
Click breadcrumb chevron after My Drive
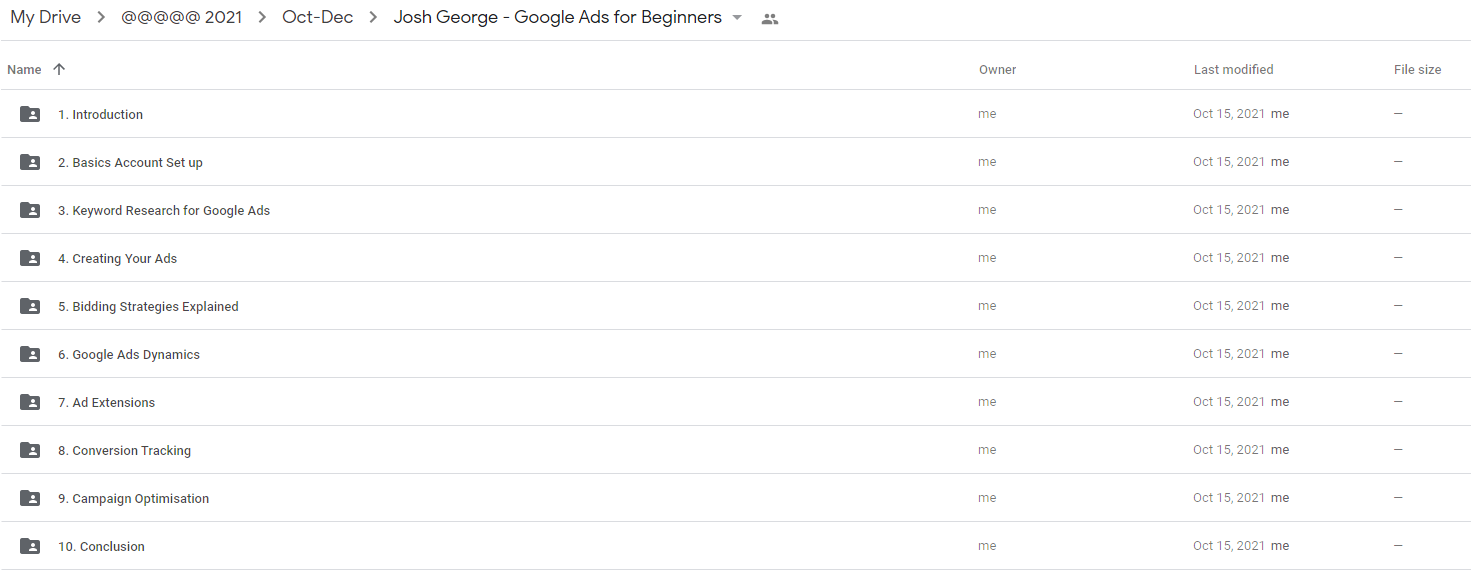point(101,18)
